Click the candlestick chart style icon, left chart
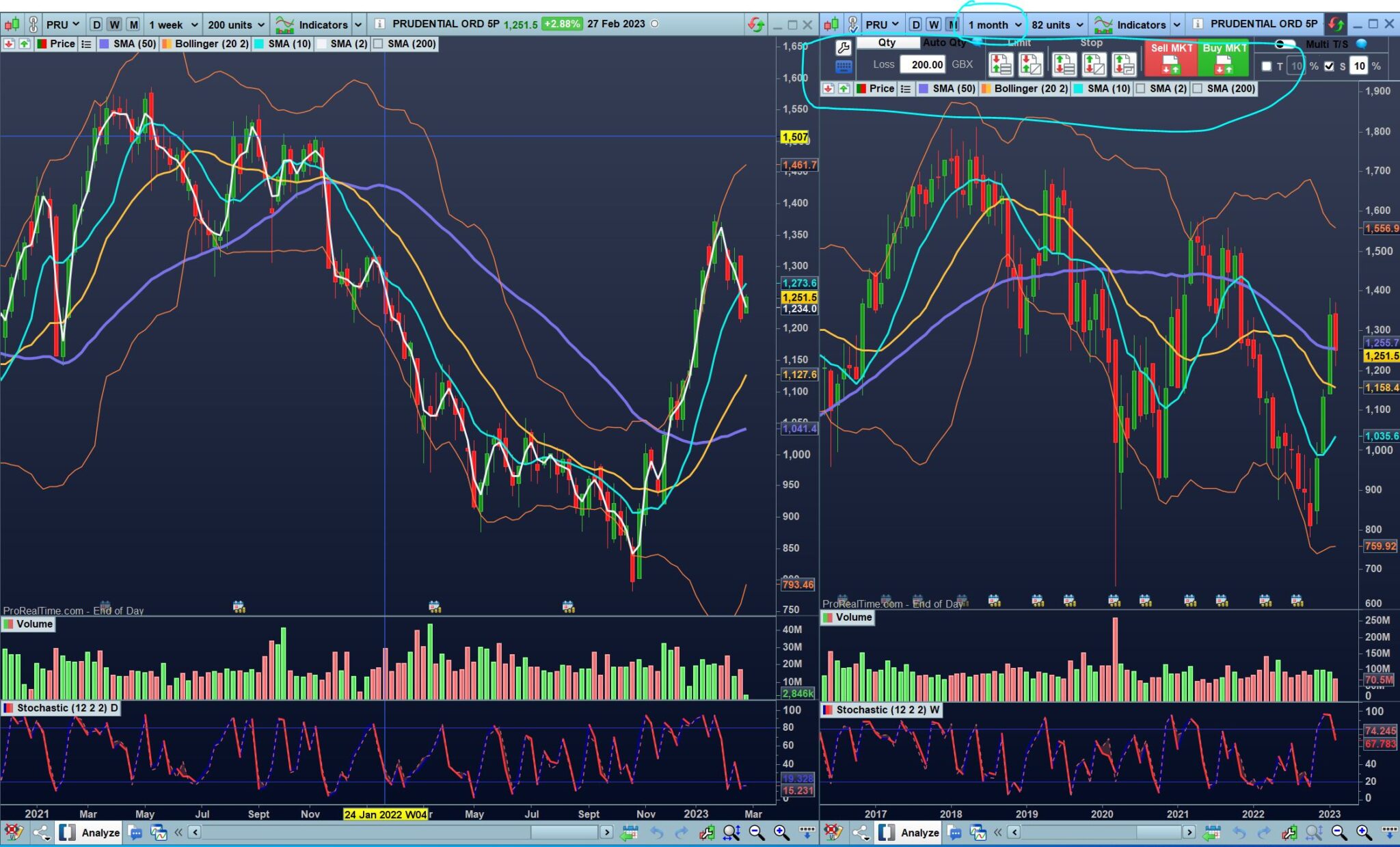Screen dimensions: 1400x847 tap(12, 25)
